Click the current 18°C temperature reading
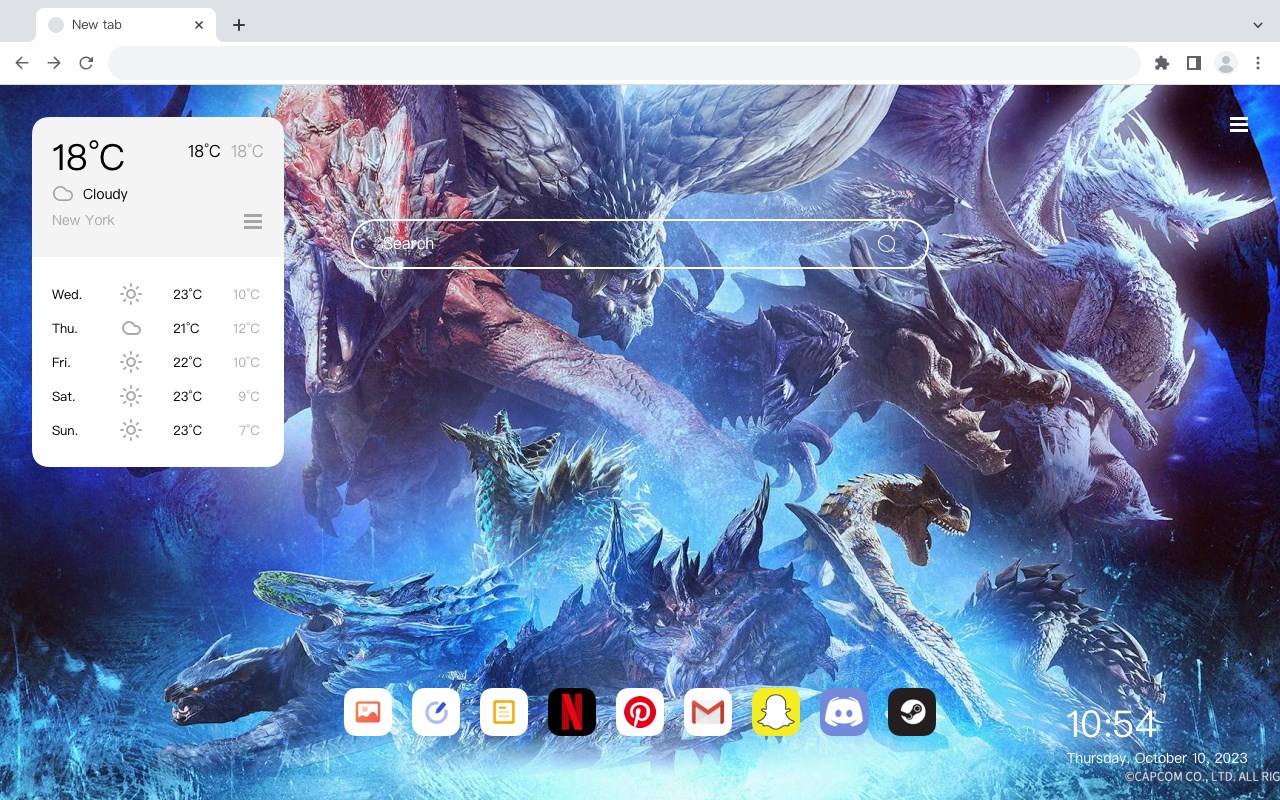 coord(88,157)
